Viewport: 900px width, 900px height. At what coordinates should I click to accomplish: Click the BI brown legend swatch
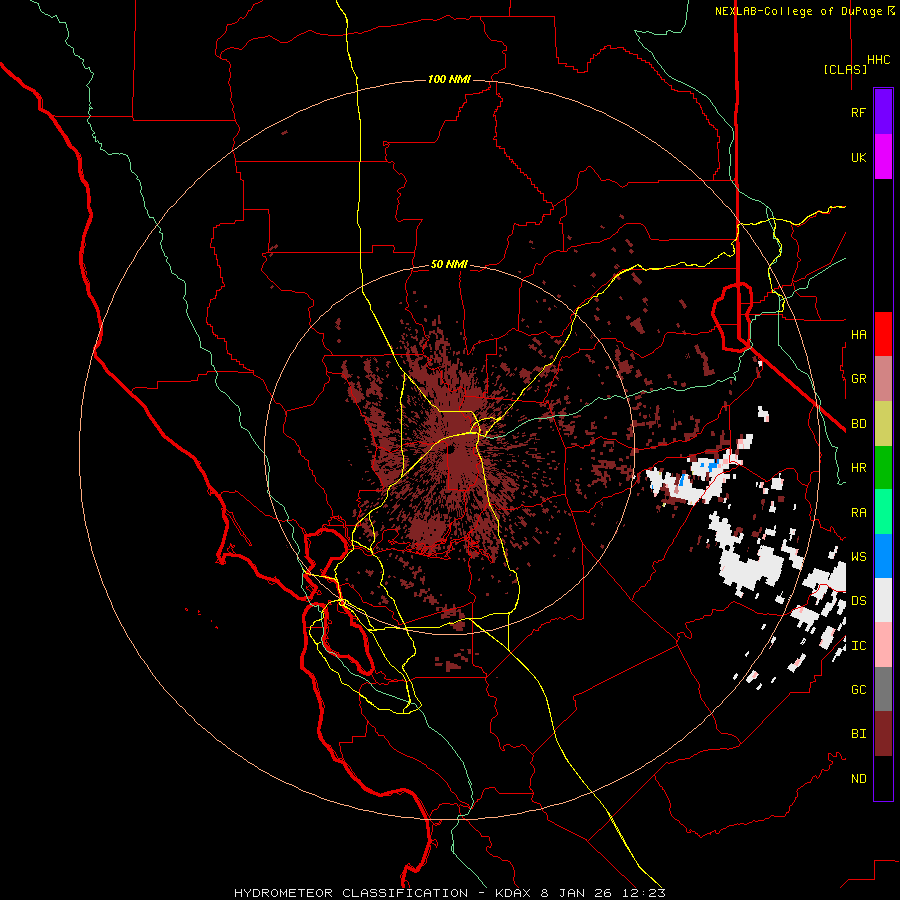883,734
